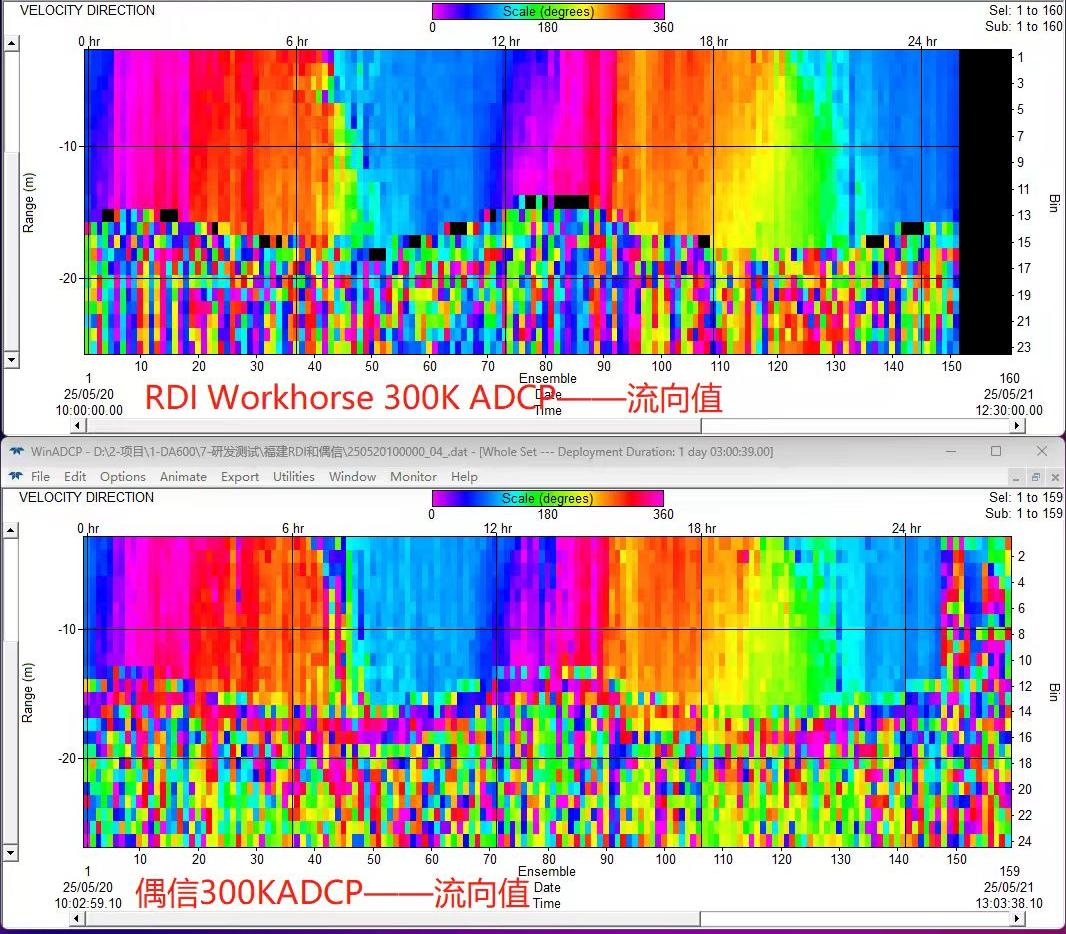Open the Monitor menu
The height and width of the screenshot is (934, 1066).
413,477
